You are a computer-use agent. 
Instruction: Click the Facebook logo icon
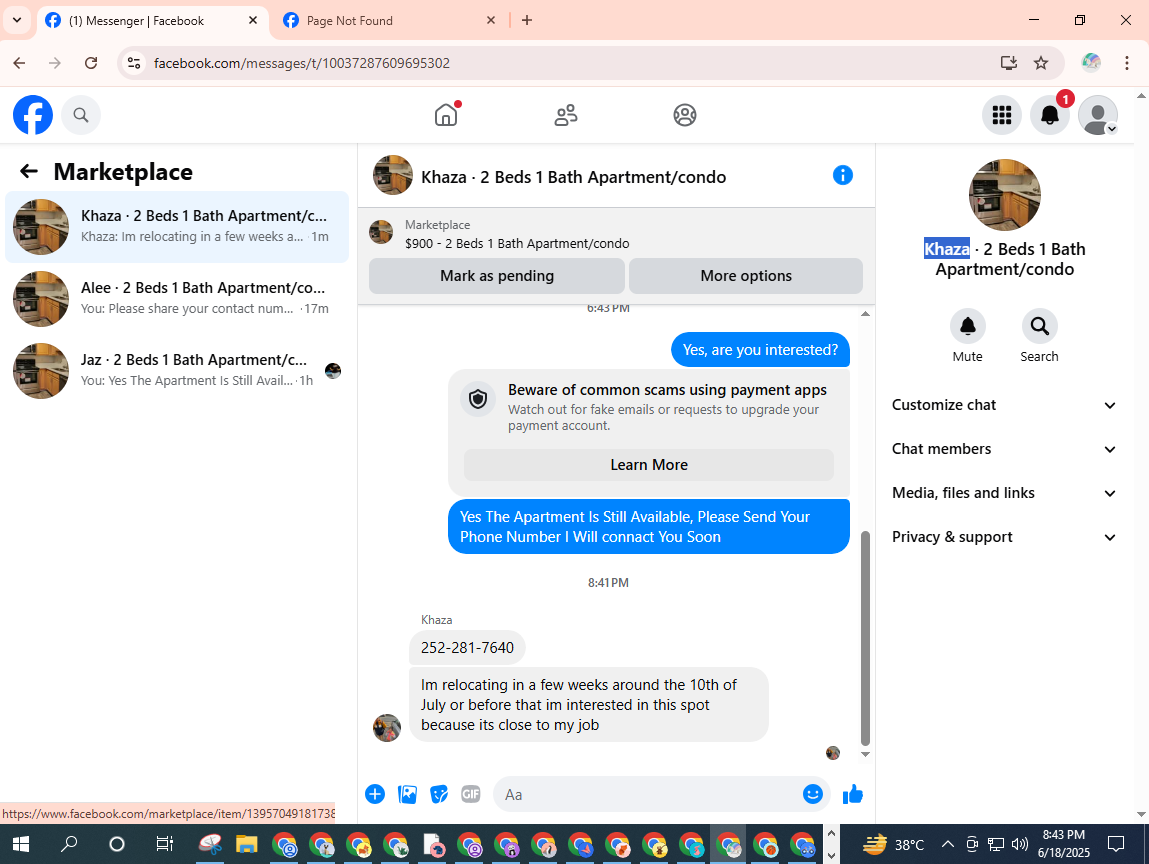(x=33, y=115)
